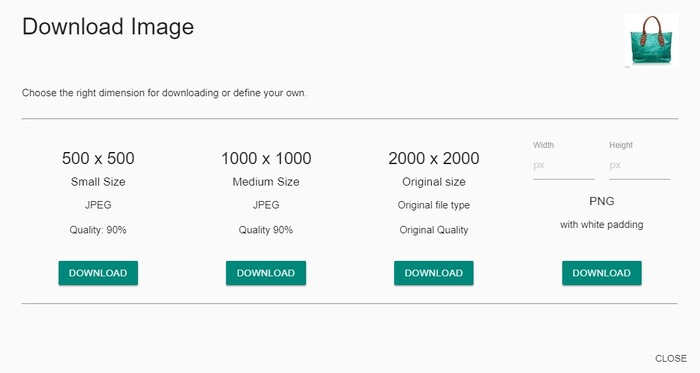Screen dimensions: 700x373
Task: Select the '500 x 500' dimension text
Action: point(98,158)
